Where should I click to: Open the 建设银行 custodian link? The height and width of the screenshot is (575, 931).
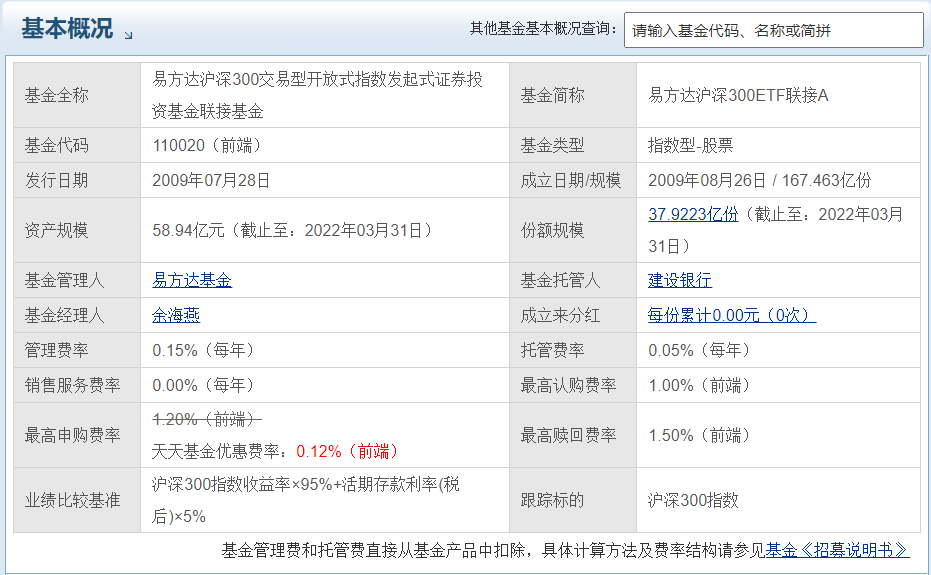(x=680, y=280)
